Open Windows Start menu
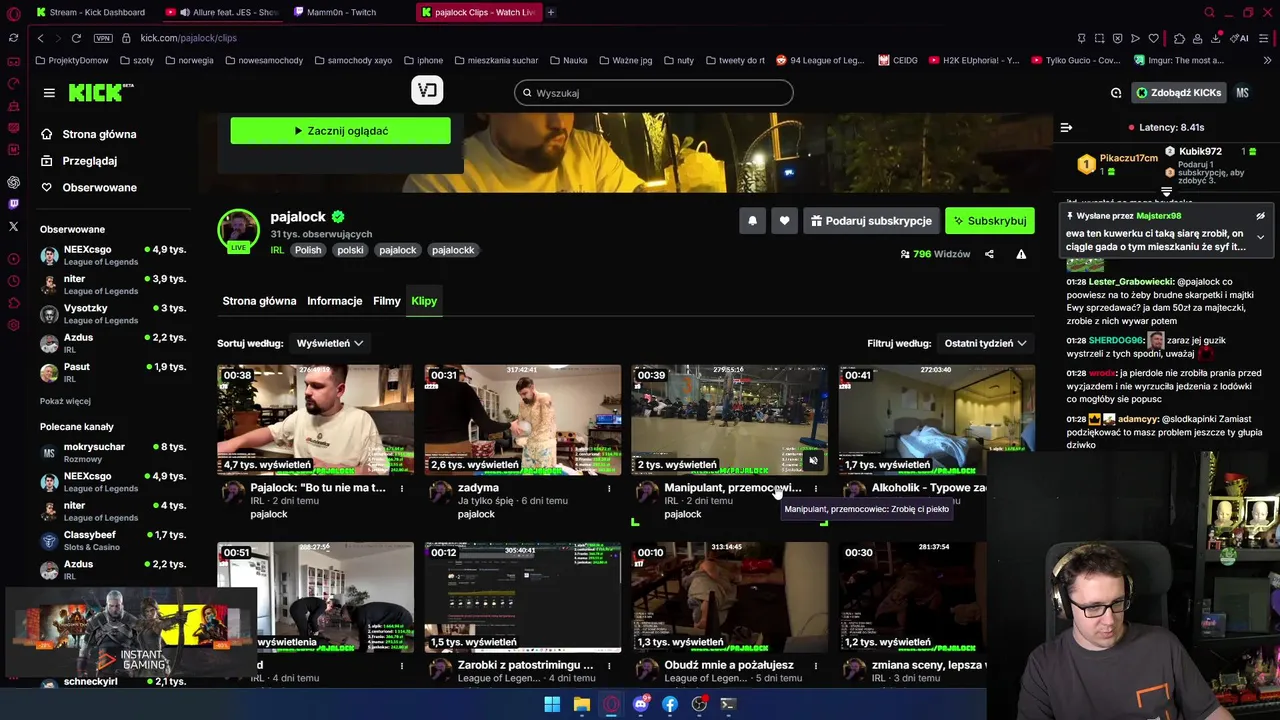The image size is (1280, 720). click(x=552, y=704)
